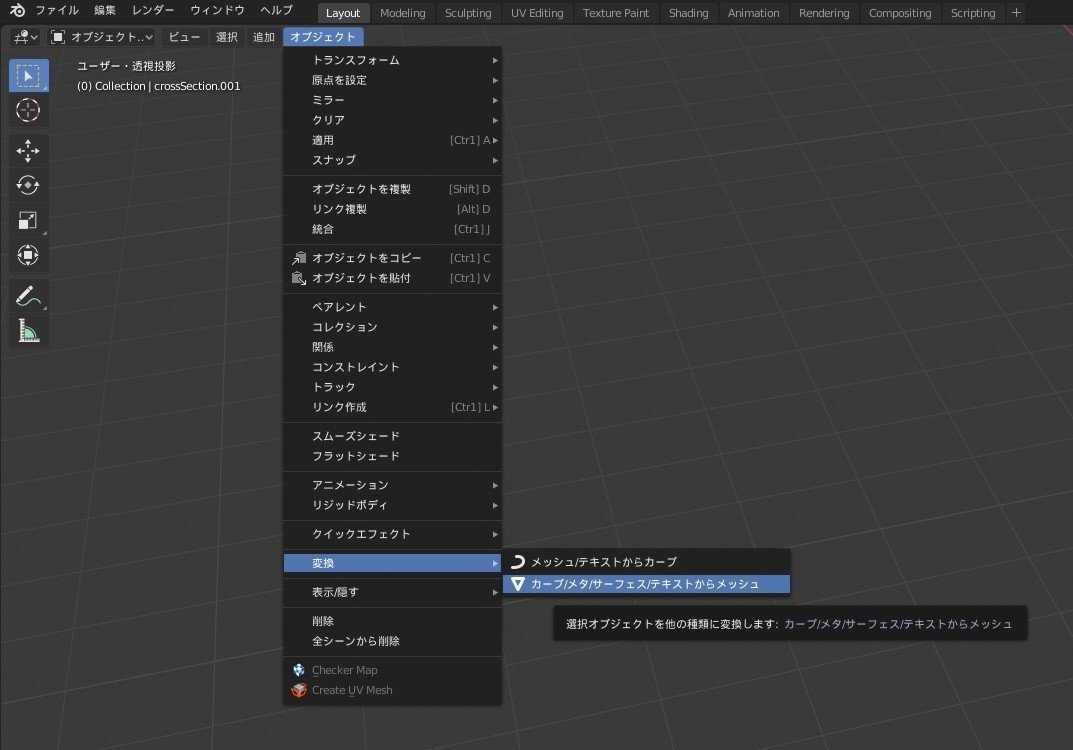Click the curve icon for mesh-to-curve
The width and height of the screenshot is (1073, 750).
pyautogui.click(x=518, y=562)
